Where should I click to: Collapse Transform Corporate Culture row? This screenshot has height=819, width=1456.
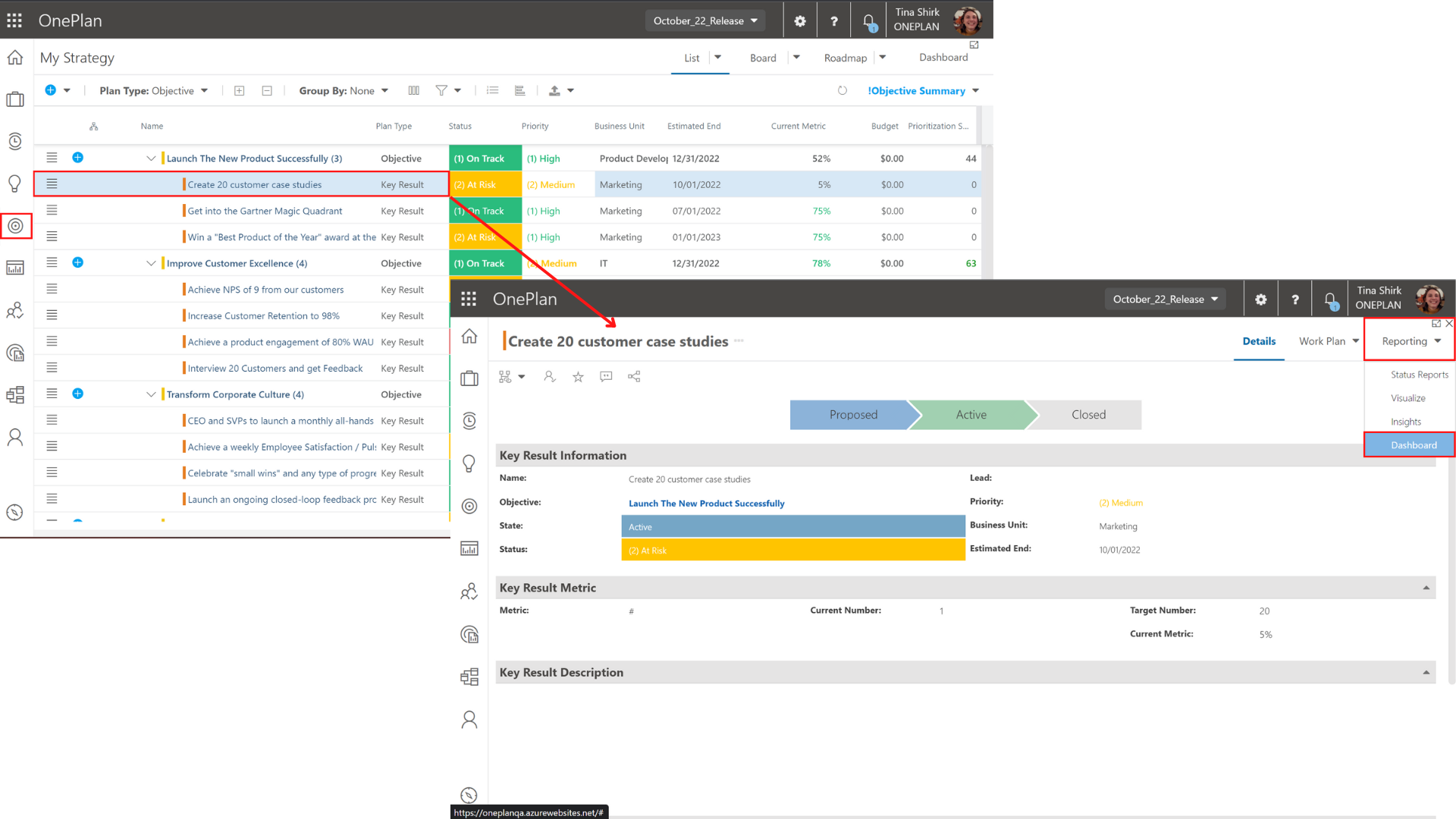[151, 394]
